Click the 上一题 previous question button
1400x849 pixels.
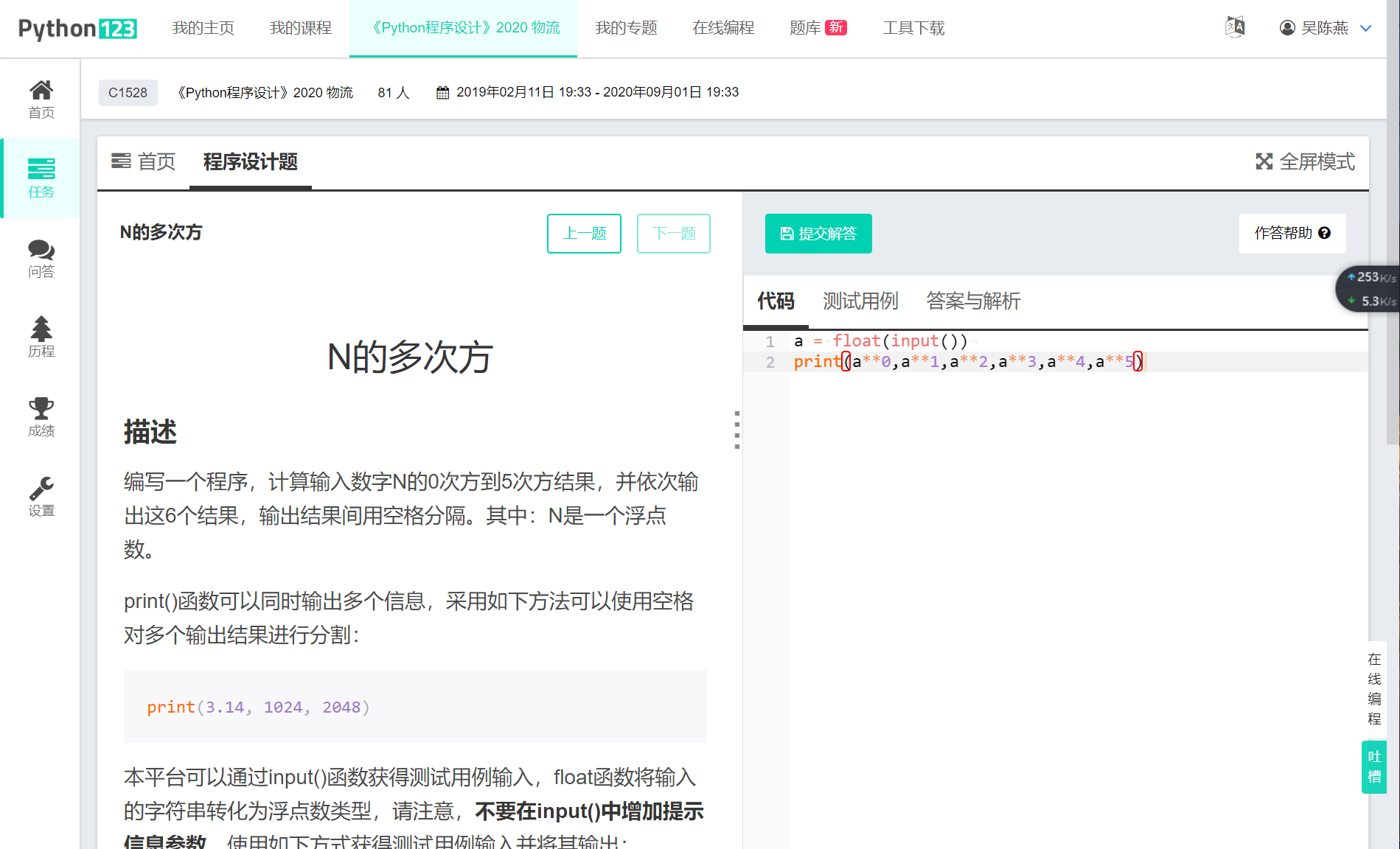pos(584,234)
